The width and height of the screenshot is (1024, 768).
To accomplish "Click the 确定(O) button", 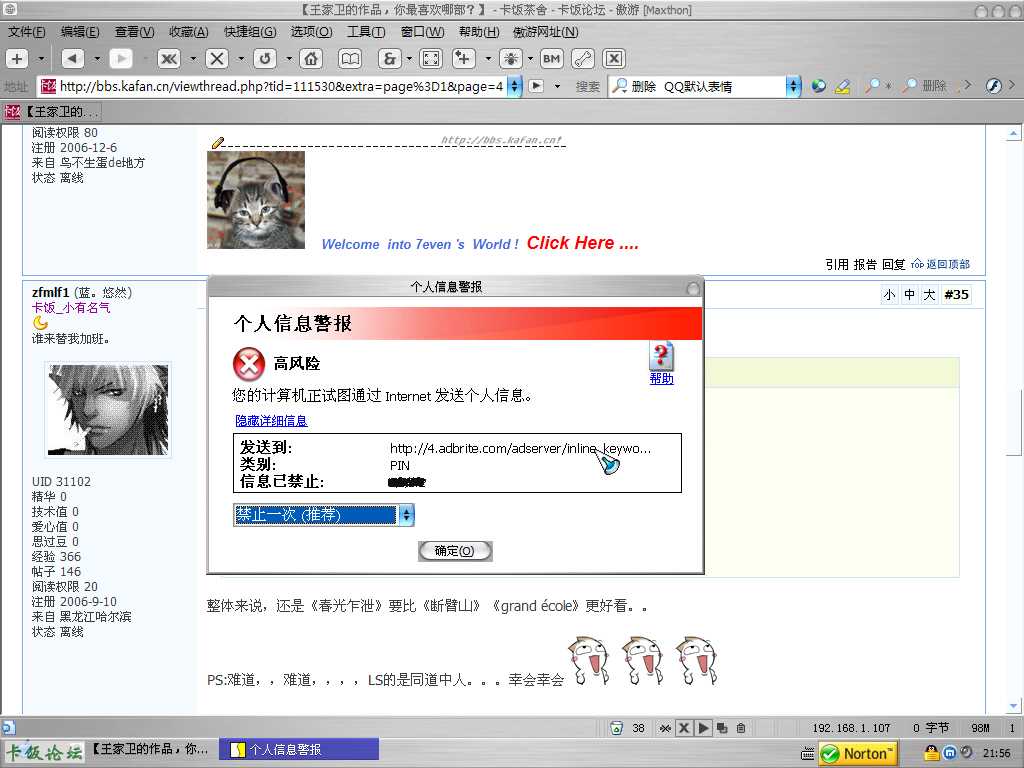I will tap(455, 551).
